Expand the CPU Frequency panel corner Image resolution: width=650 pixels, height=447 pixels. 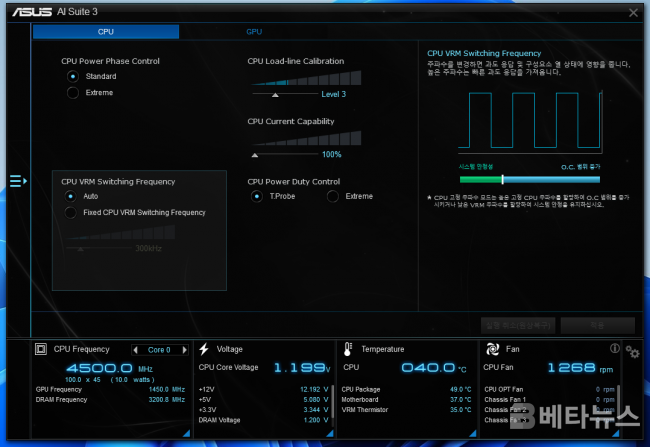point(187,433)
